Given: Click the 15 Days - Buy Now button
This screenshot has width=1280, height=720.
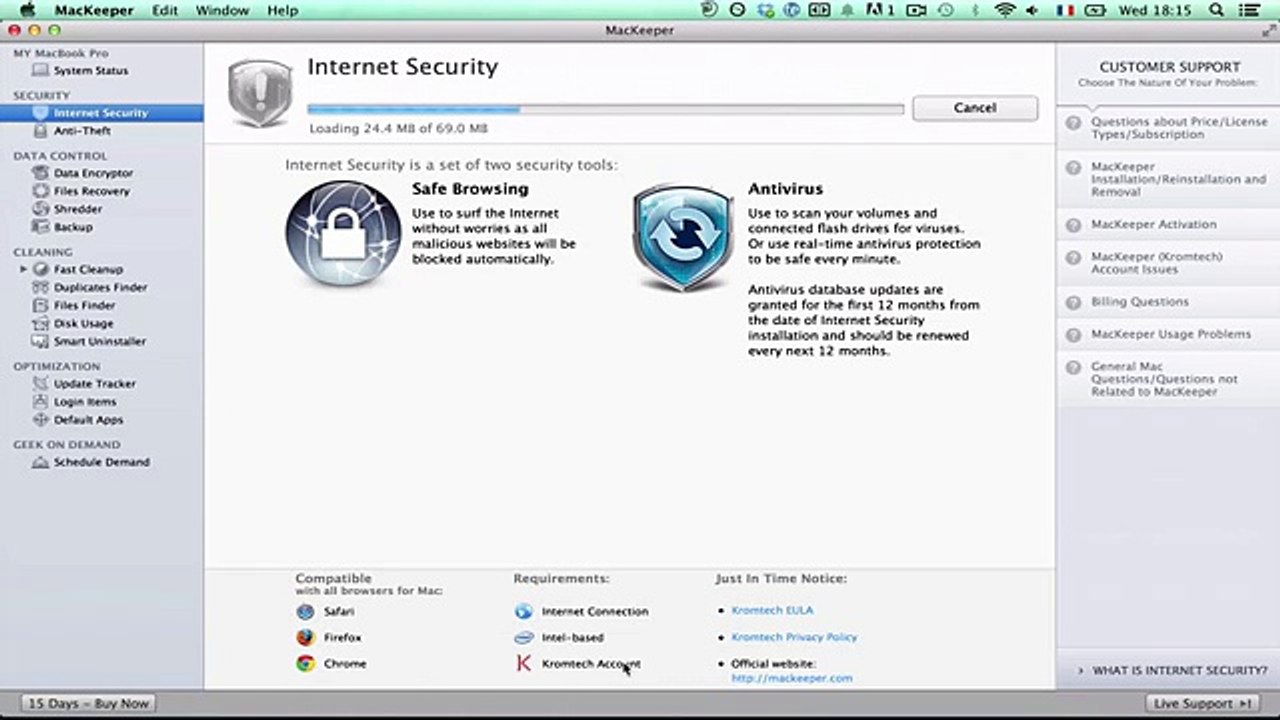Looking at the screenshot, I should tap(88, 704).
